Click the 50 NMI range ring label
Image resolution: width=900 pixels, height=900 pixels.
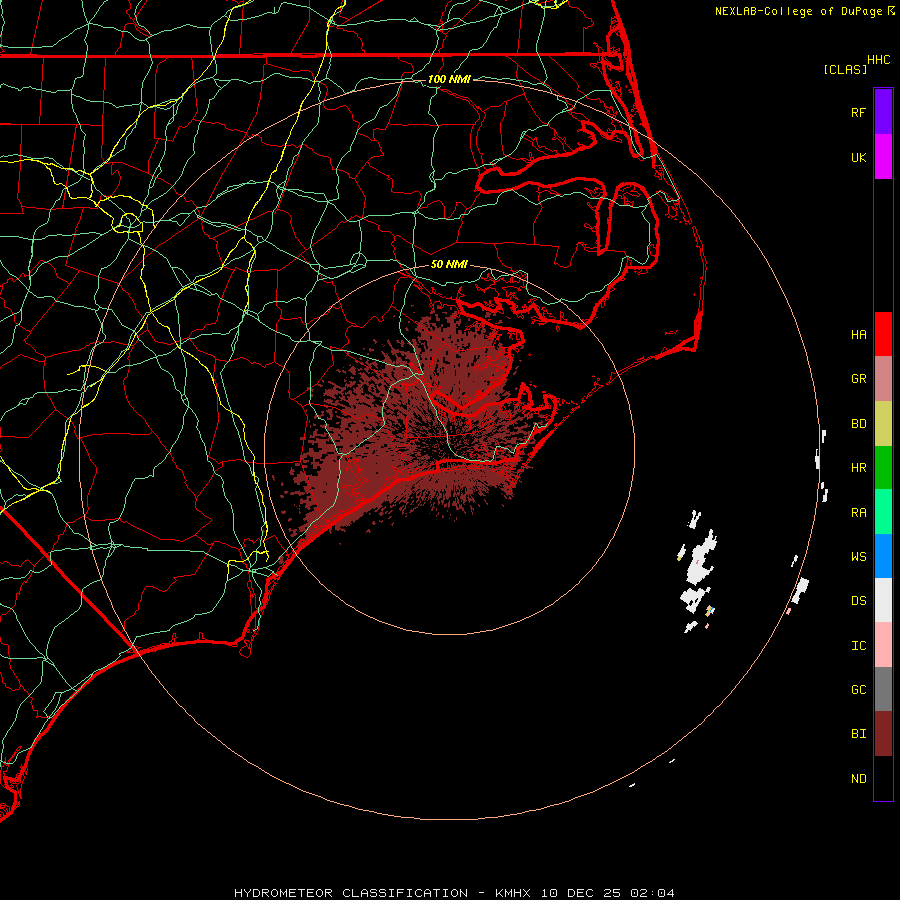click(x=449, y=264)
